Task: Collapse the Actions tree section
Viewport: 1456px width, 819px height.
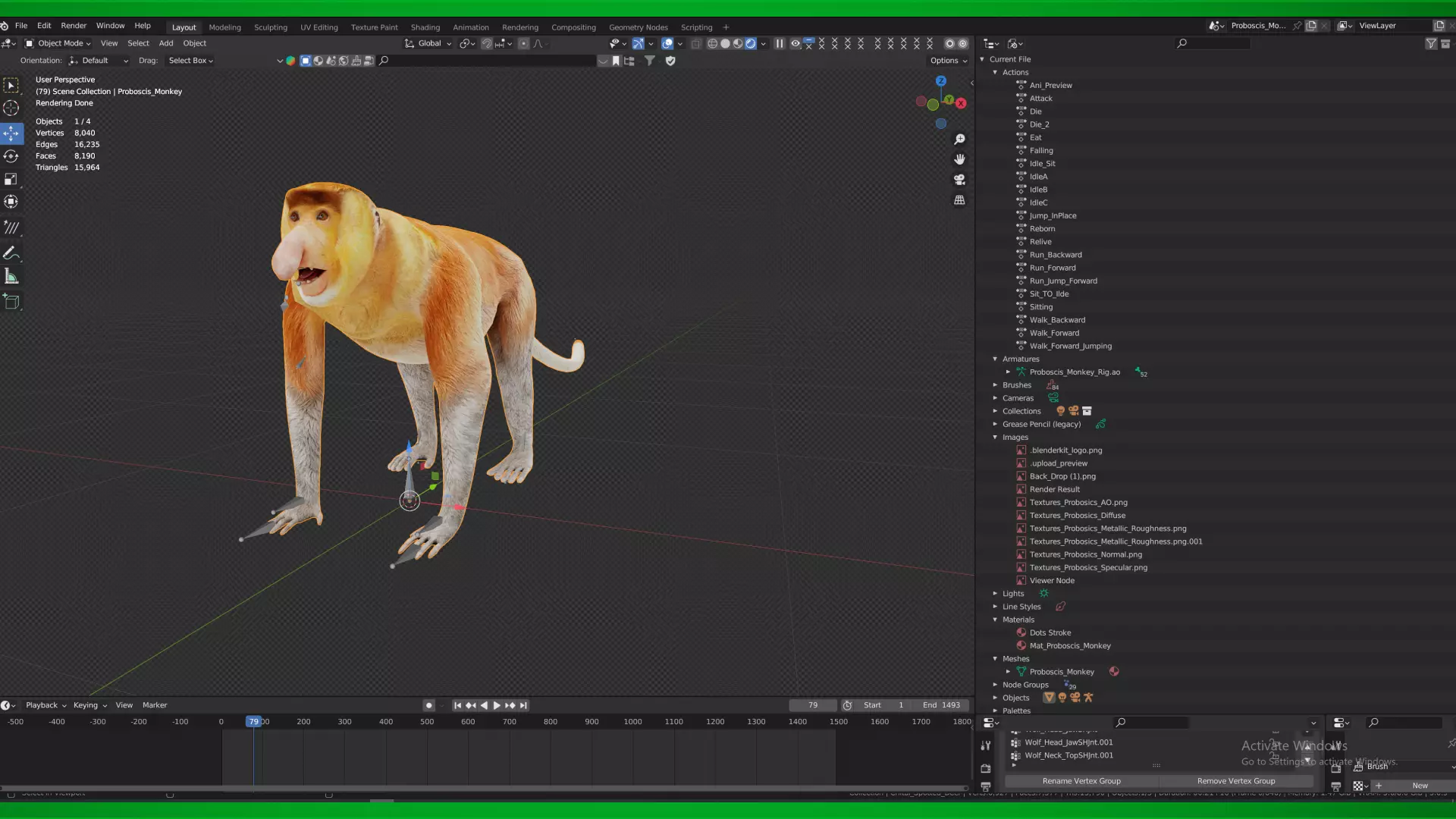Action: 996,73
